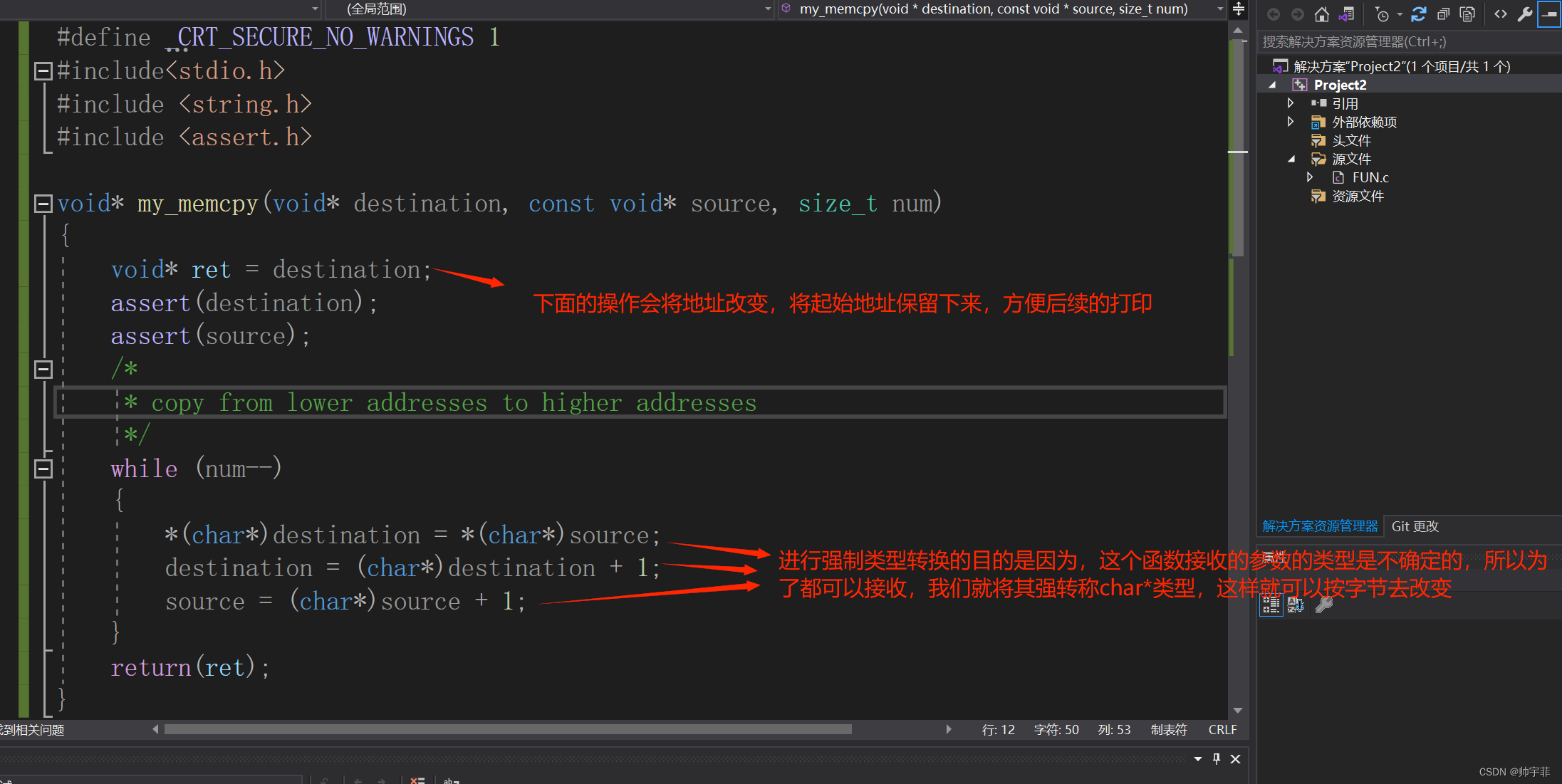Click the editor vertical scrollbar down arrow
Image resolution: width=1562 pixels, height=784 pixels.
[x=1238, y=711]
